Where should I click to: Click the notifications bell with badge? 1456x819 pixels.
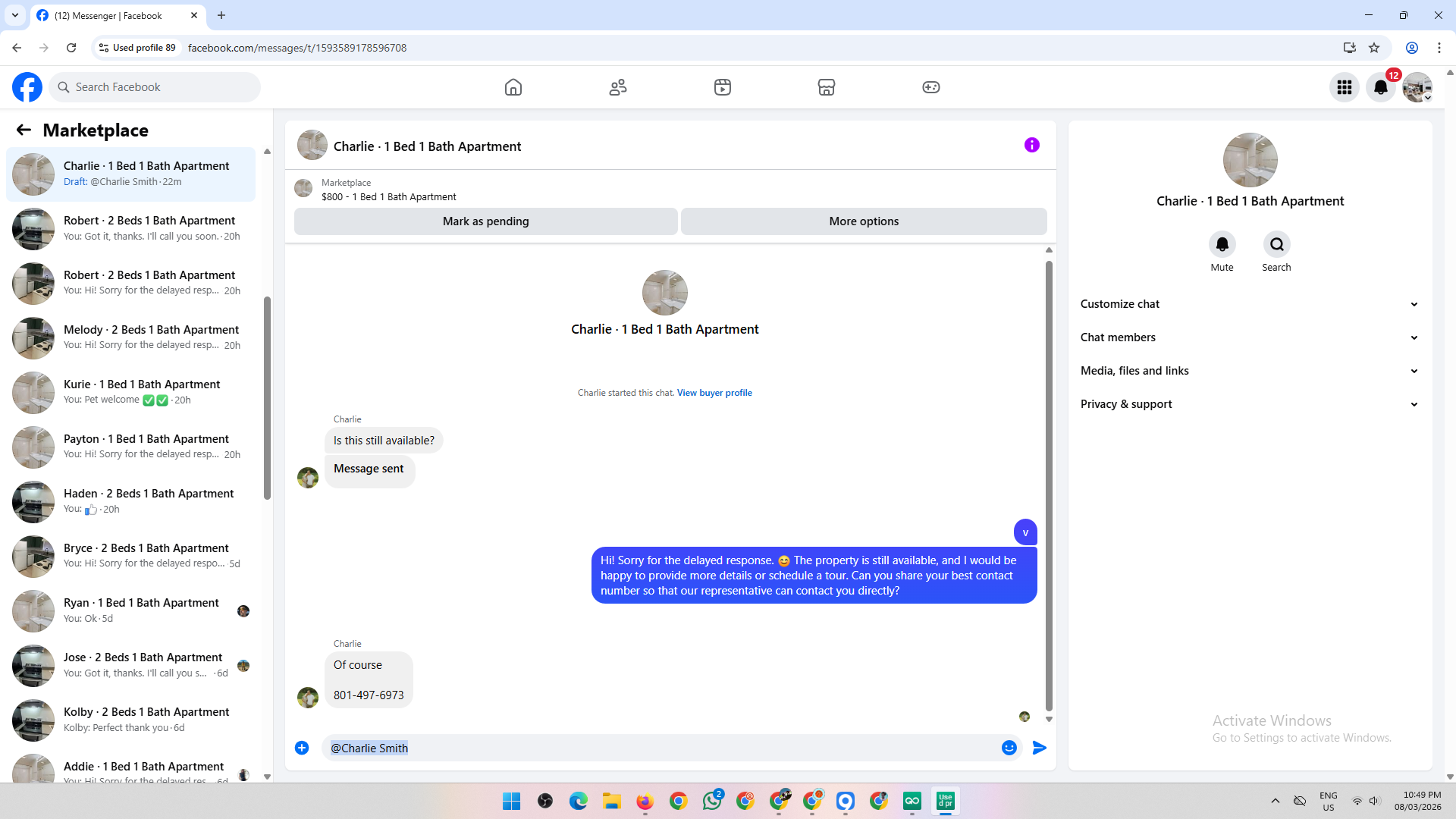tap(1381, 87)
